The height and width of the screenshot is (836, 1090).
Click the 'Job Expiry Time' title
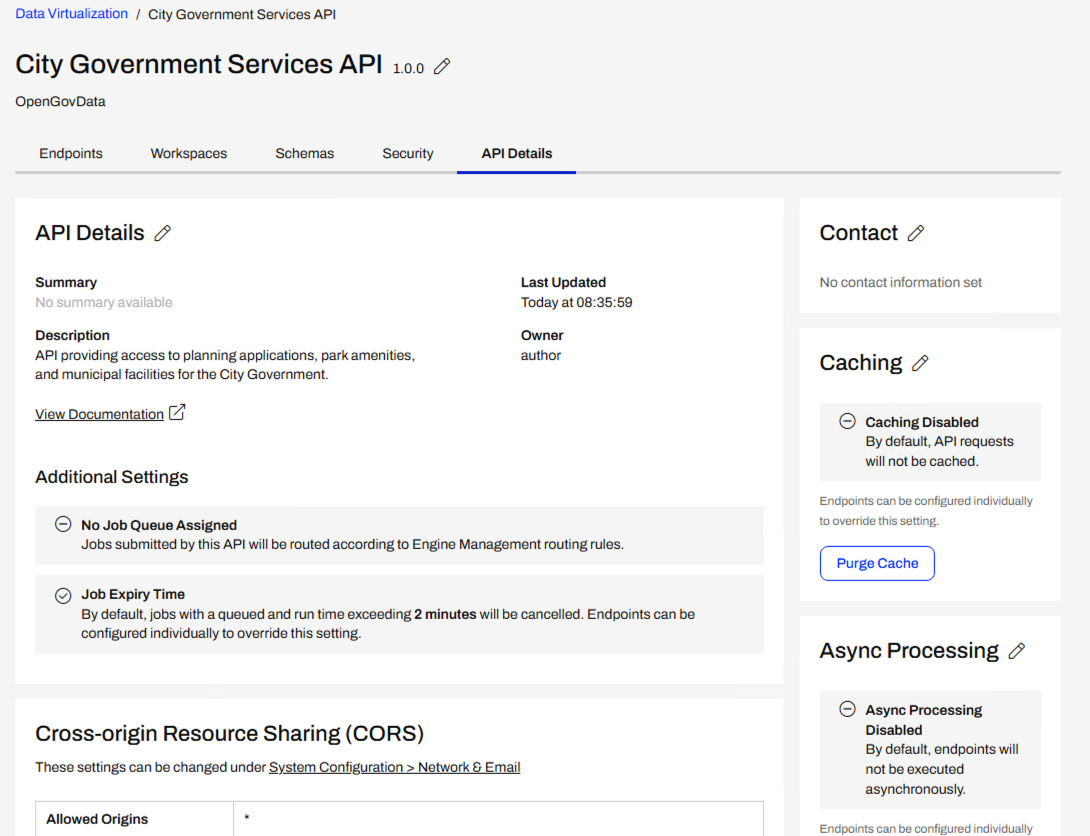tap(133, 594)
